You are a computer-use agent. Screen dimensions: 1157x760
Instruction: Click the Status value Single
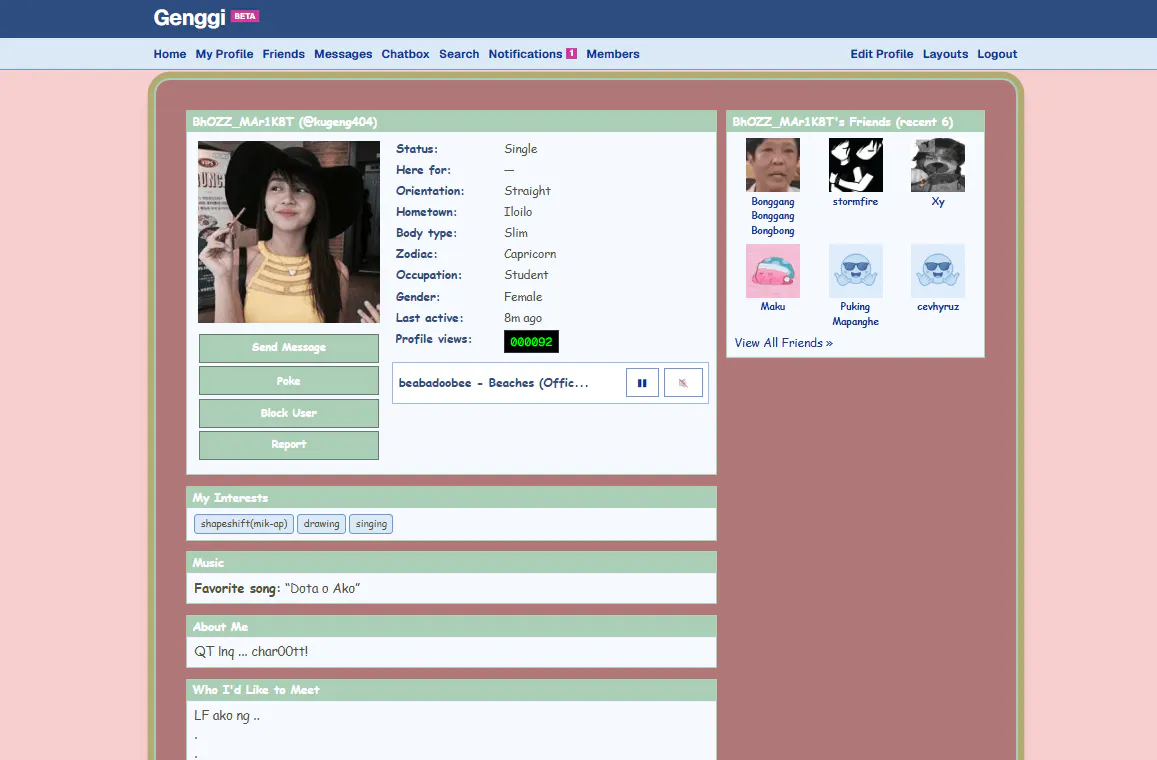point(521,149)
